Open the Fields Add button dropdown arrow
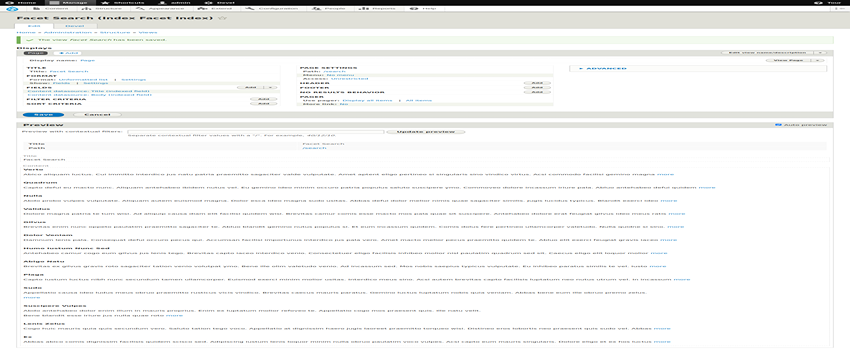Image resolution: width=850 pixels, height=360 pixels. pyautogui.click(x=271, y=87)
